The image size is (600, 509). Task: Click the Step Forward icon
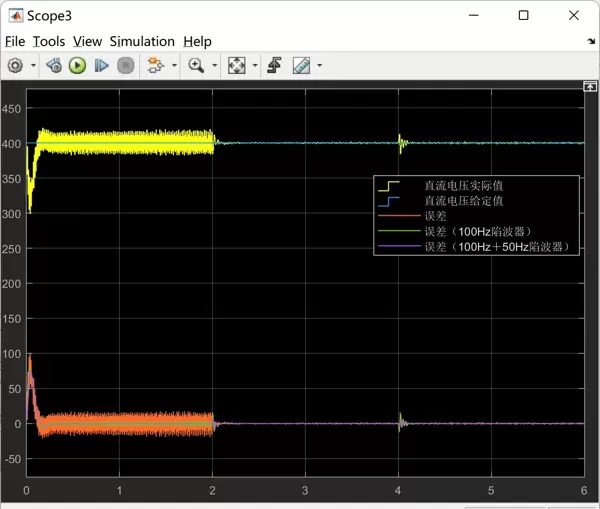tap(101, 66)
